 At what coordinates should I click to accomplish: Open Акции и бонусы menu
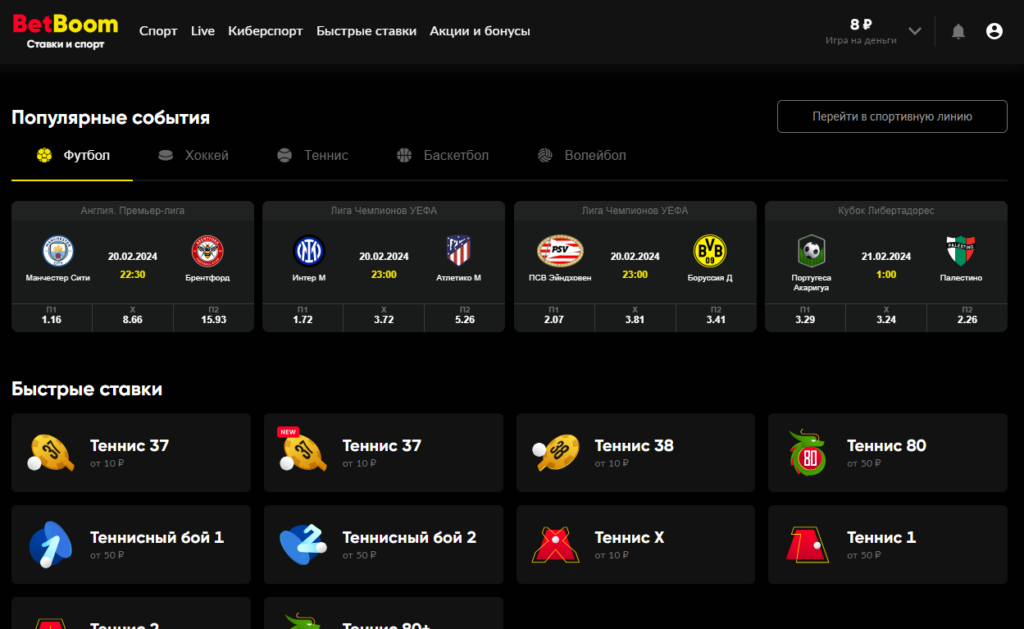tap(479, 31)
